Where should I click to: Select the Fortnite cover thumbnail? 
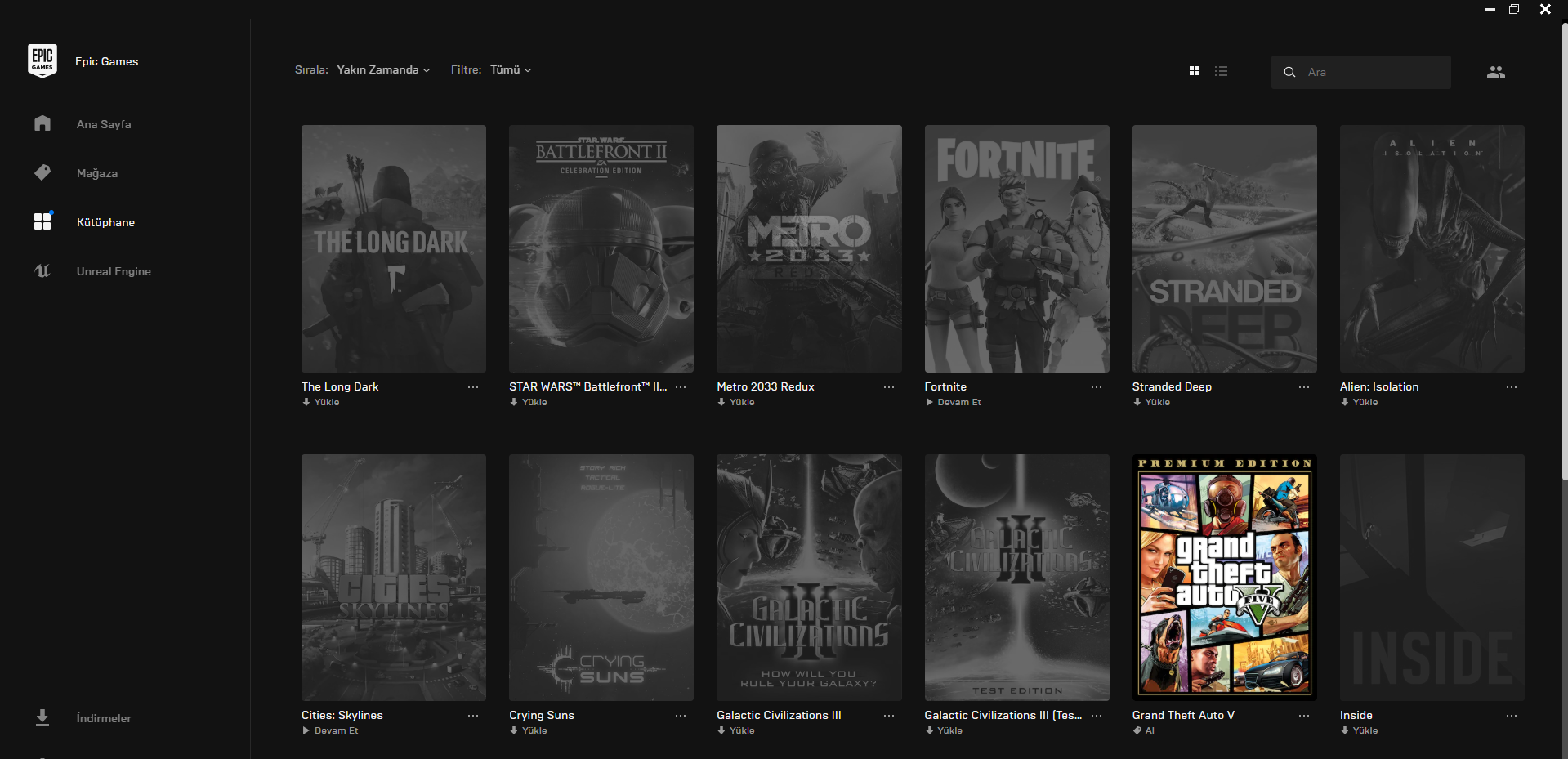tap(1017, 248)
